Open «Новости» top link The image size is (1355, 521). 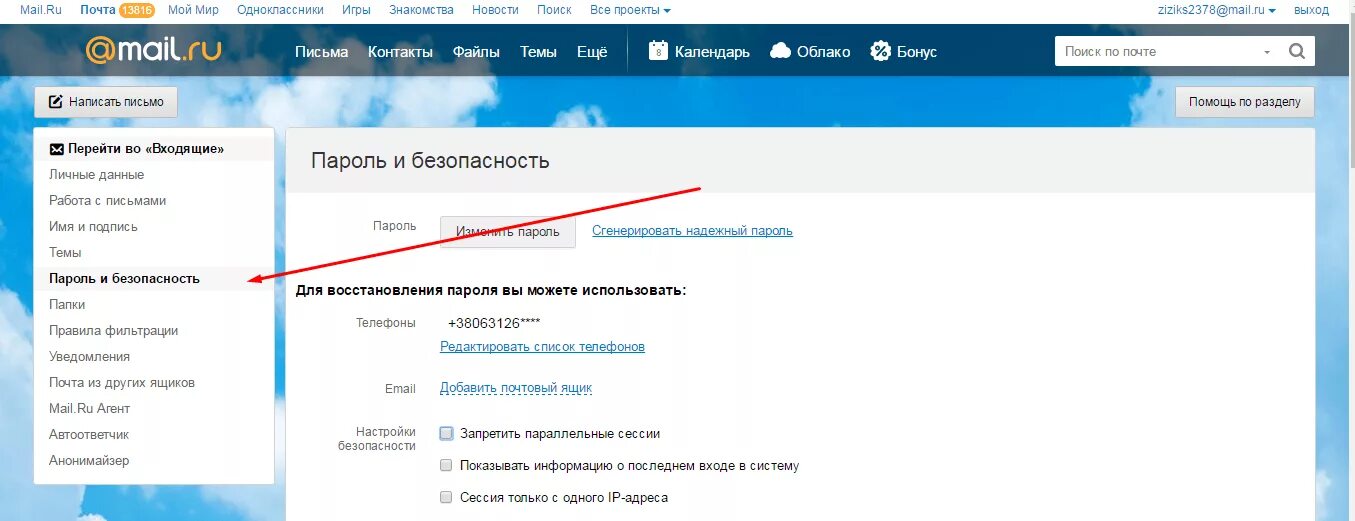coord(494,10)
